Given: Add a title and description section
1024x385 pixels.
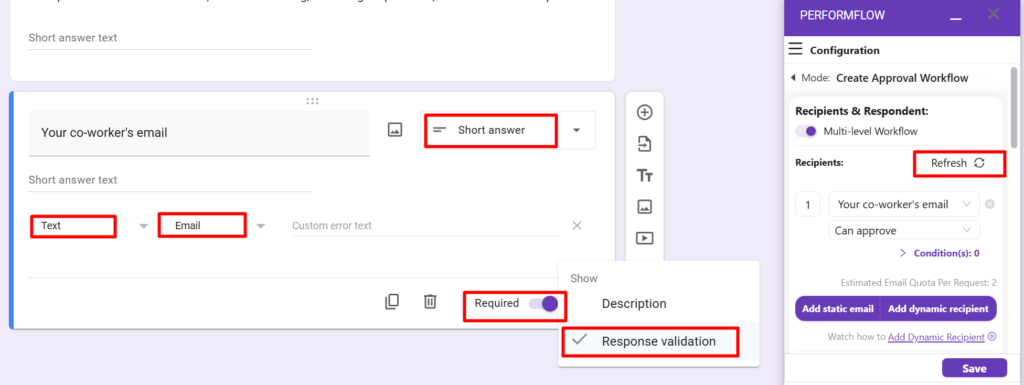Looking at the screenshot, I should point(645,176).
